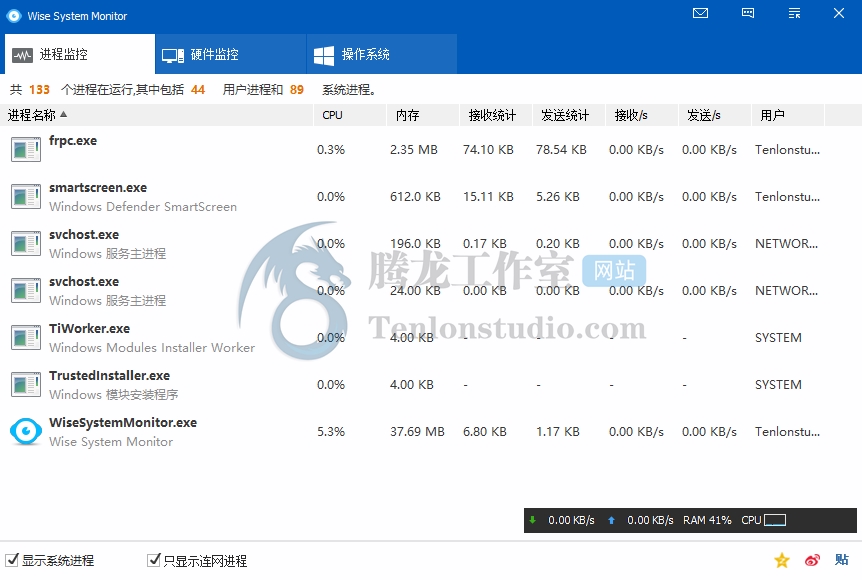The width and height of the screenshot is (862, 580).
Task: Click the blue 贴 Tieba icon
Action: [841, 560]
